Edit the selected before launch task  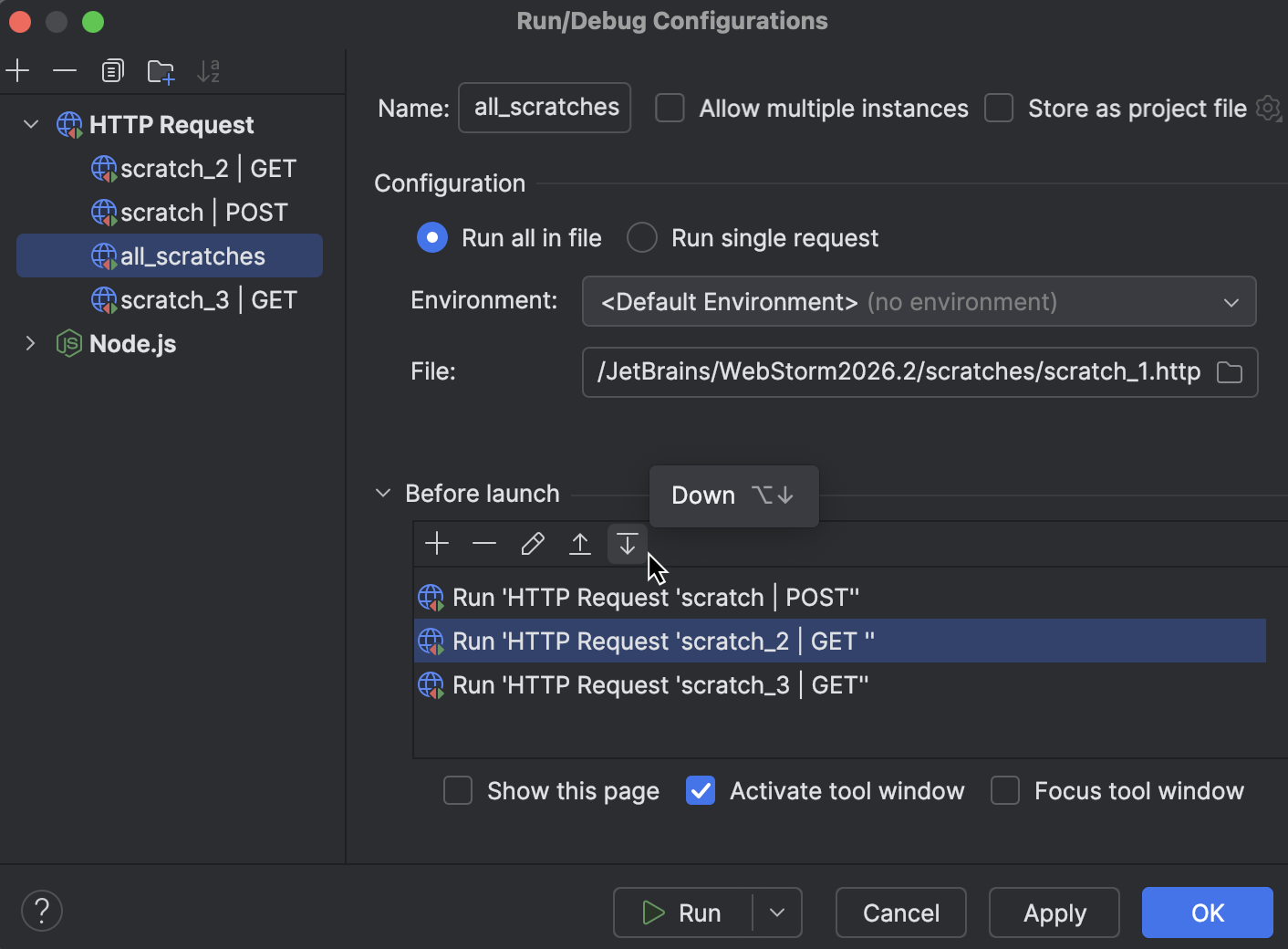click(533, 544)
